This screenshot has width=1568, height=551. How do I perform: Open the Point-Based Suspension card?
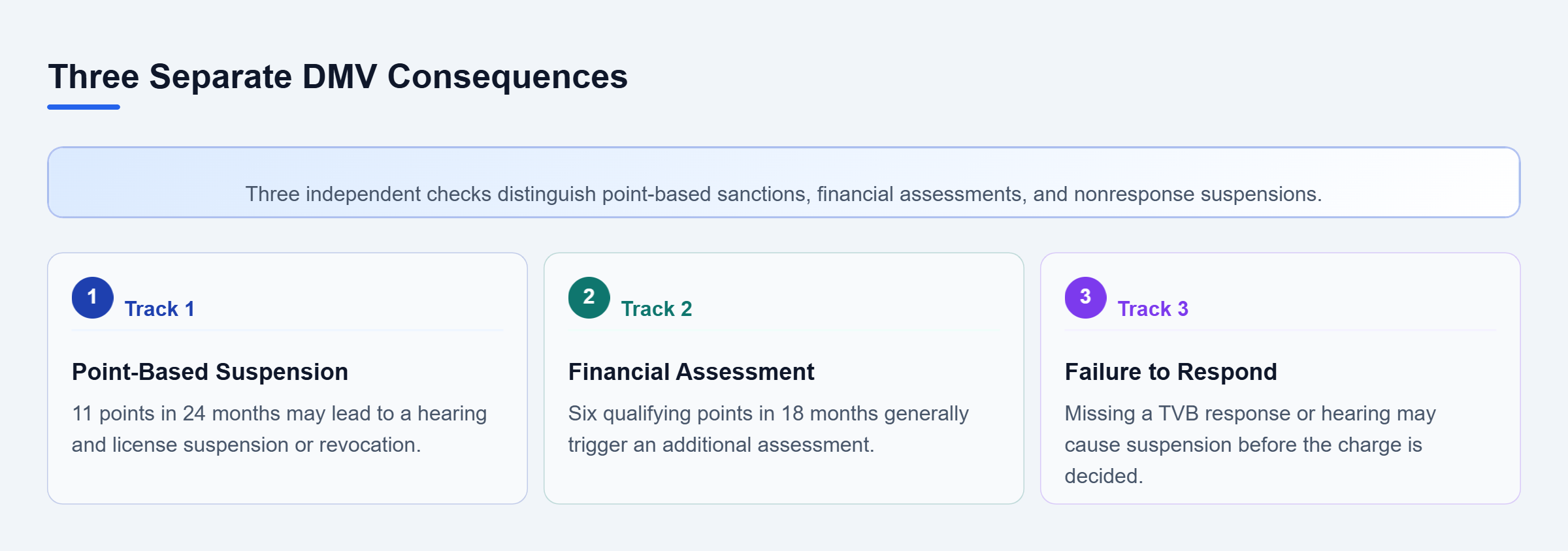pos(287,378)
